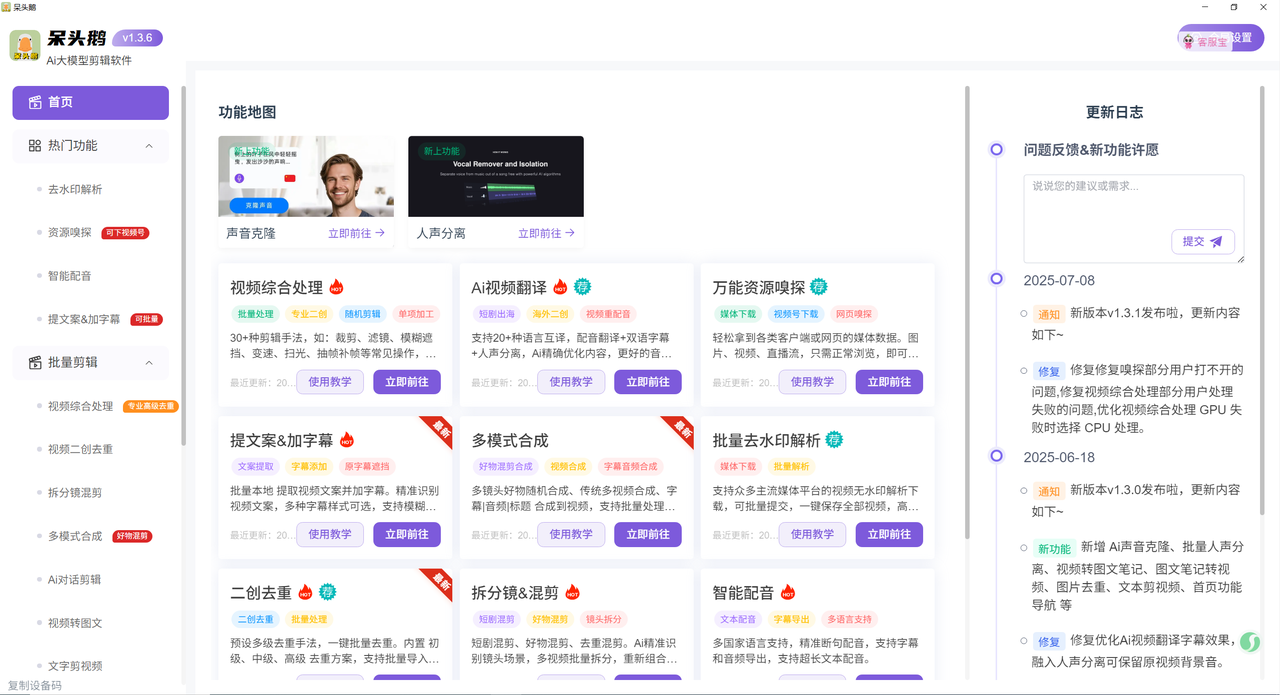
Task: Submit feedback with the 提交 button
Action: click(x=1202, y=242)
